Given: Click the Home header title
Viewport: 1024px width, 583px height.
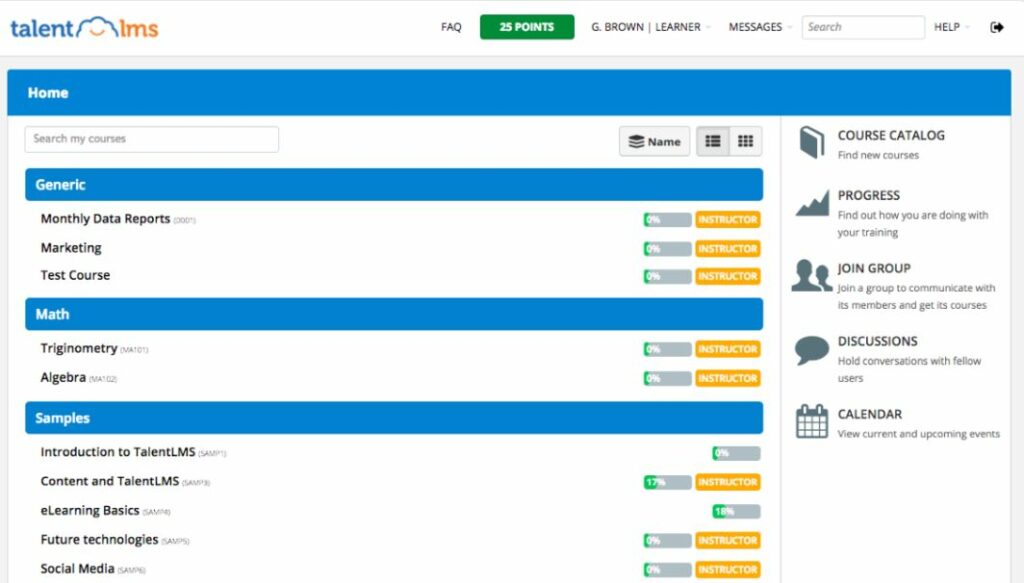Looking at the screenshot, I should (48, 93).
